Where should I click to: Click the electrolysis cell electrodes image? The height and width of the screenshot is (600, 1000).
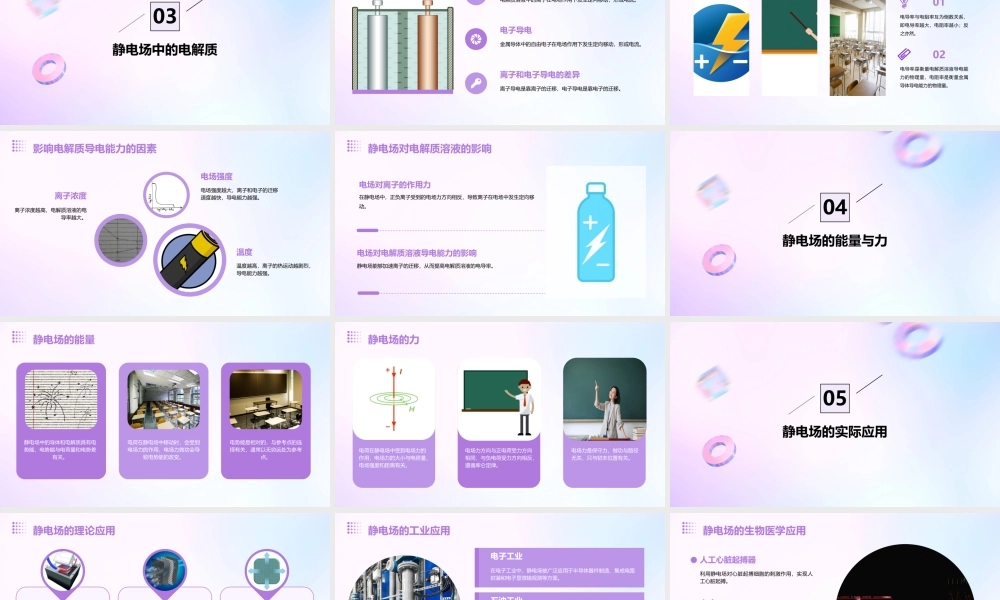(402, 47)
